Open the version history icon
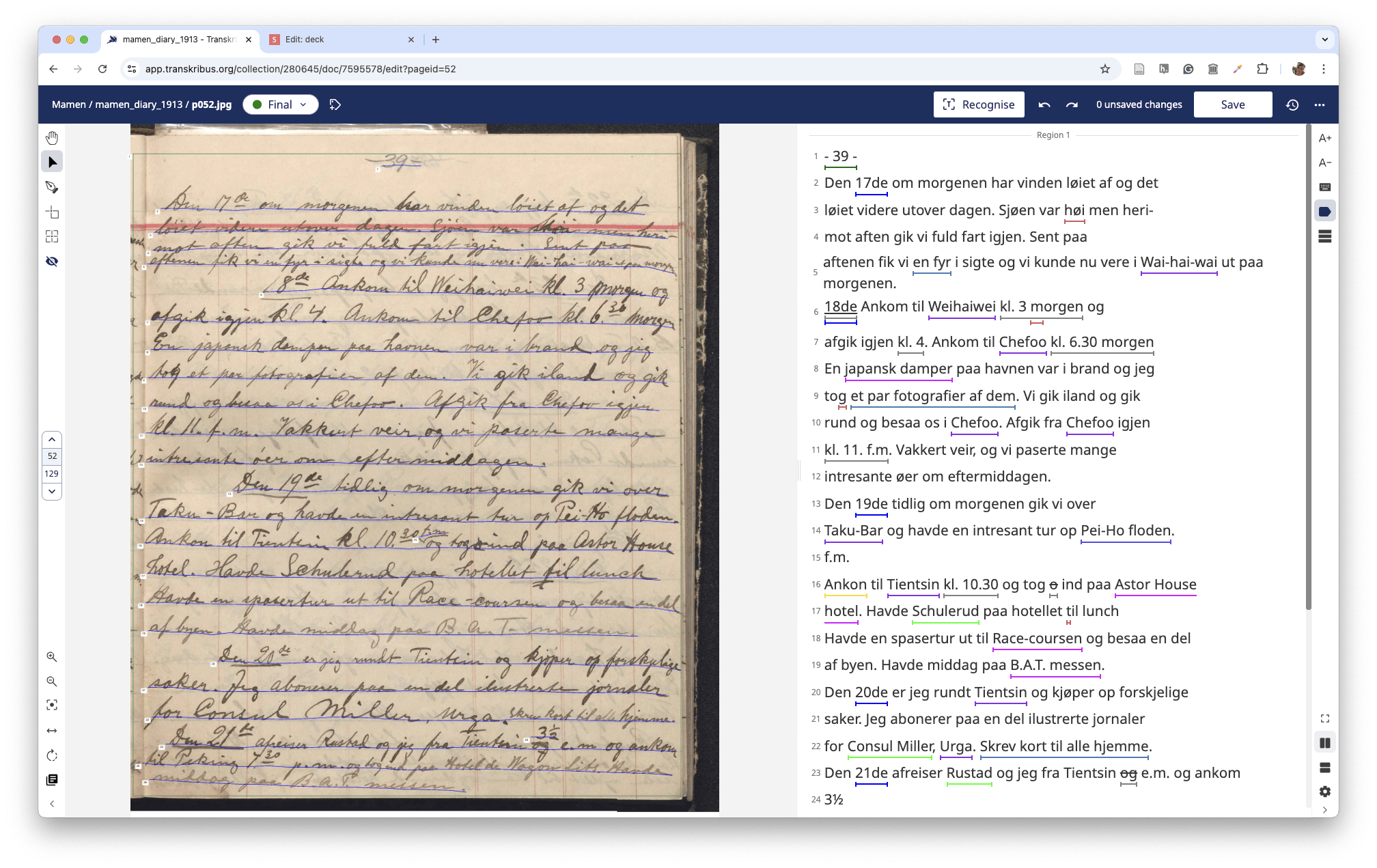The height and width of the screenshot is (868, 1377). pos(1292,104)
